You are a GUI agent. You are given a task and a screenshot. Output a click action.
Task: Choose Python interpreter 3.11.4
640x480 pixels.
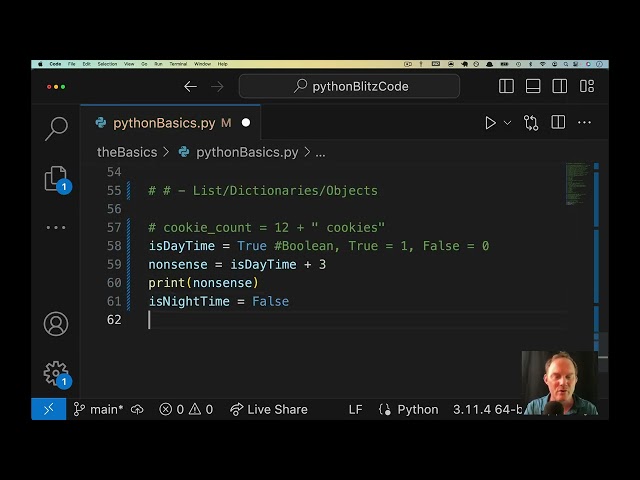tap(487, 409)
